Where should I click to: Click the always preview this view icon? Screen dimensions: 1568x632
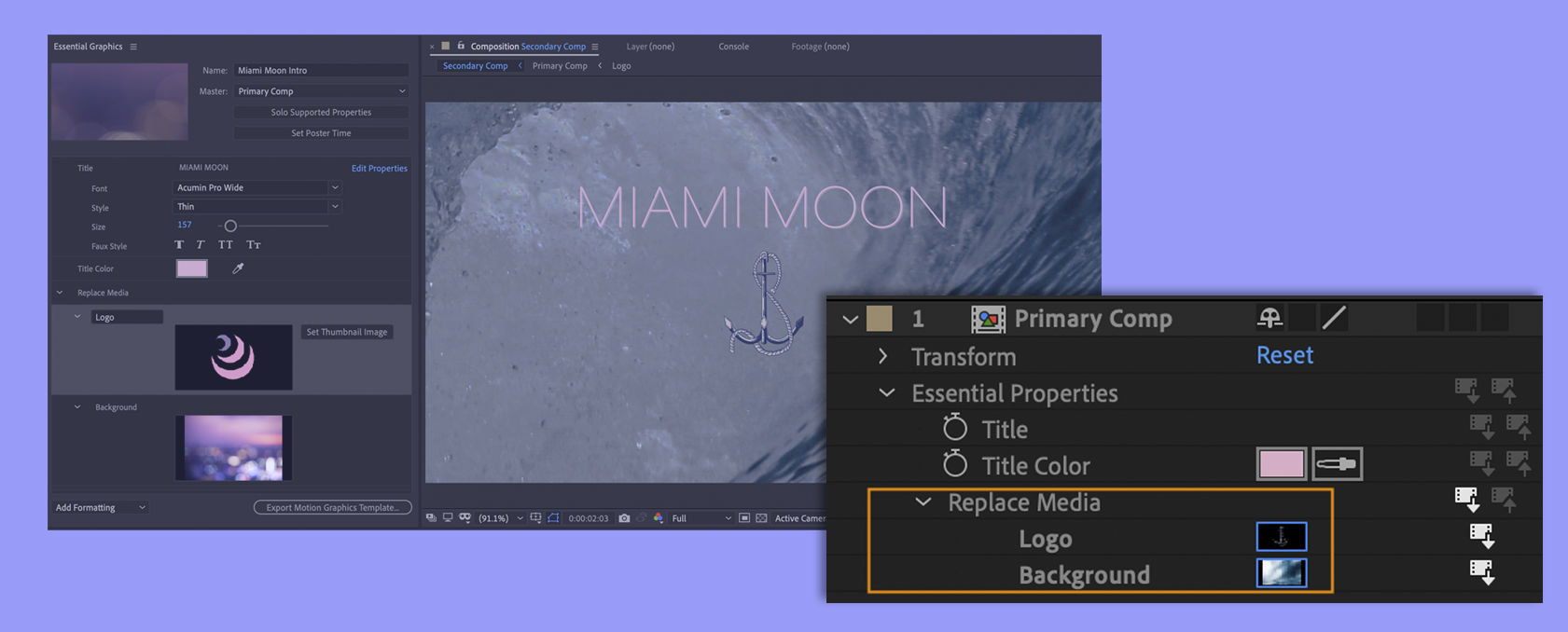[431, 518]
